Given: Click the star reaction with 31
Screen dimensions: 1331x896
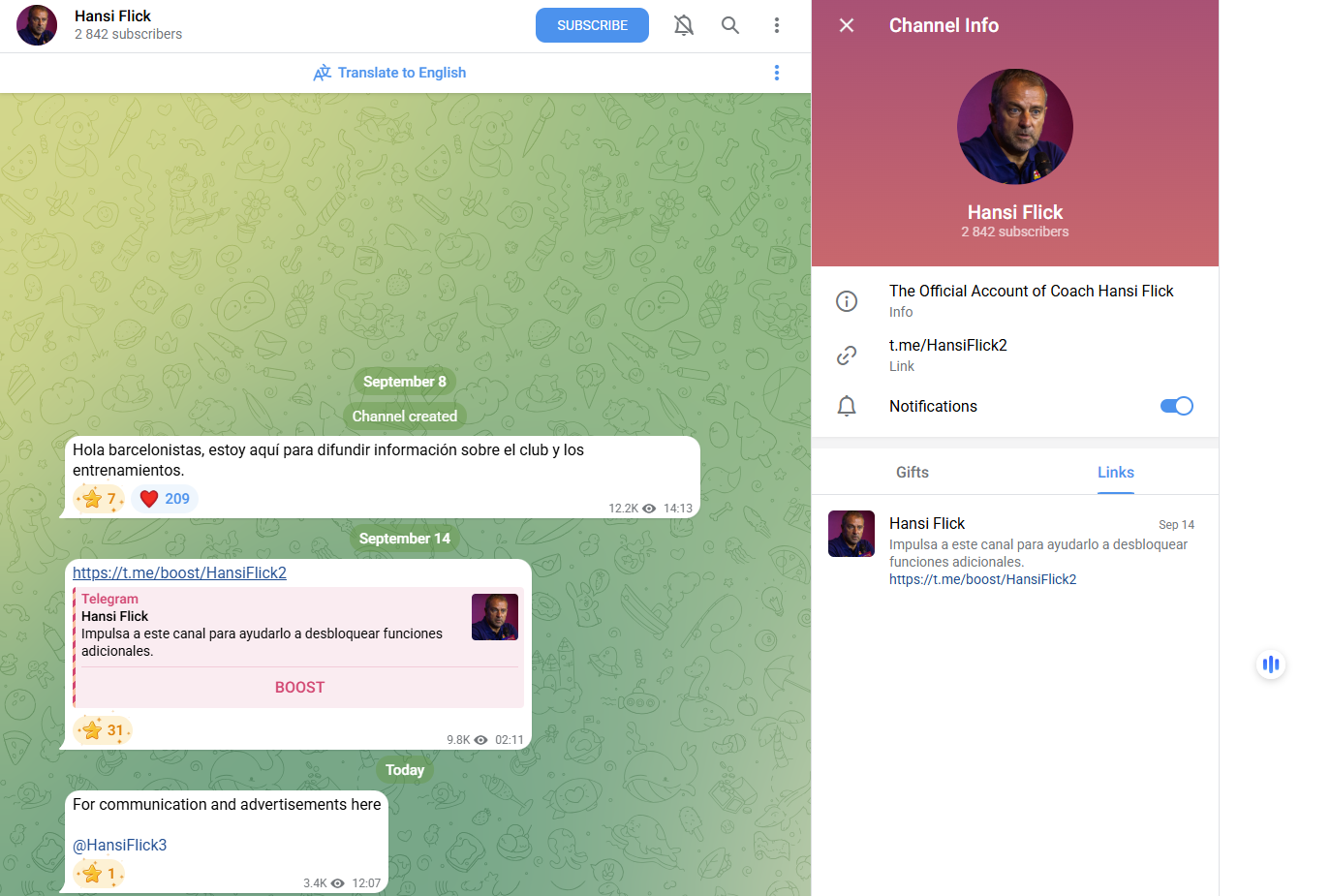Looking at the screenshot, I should [103, 730].
